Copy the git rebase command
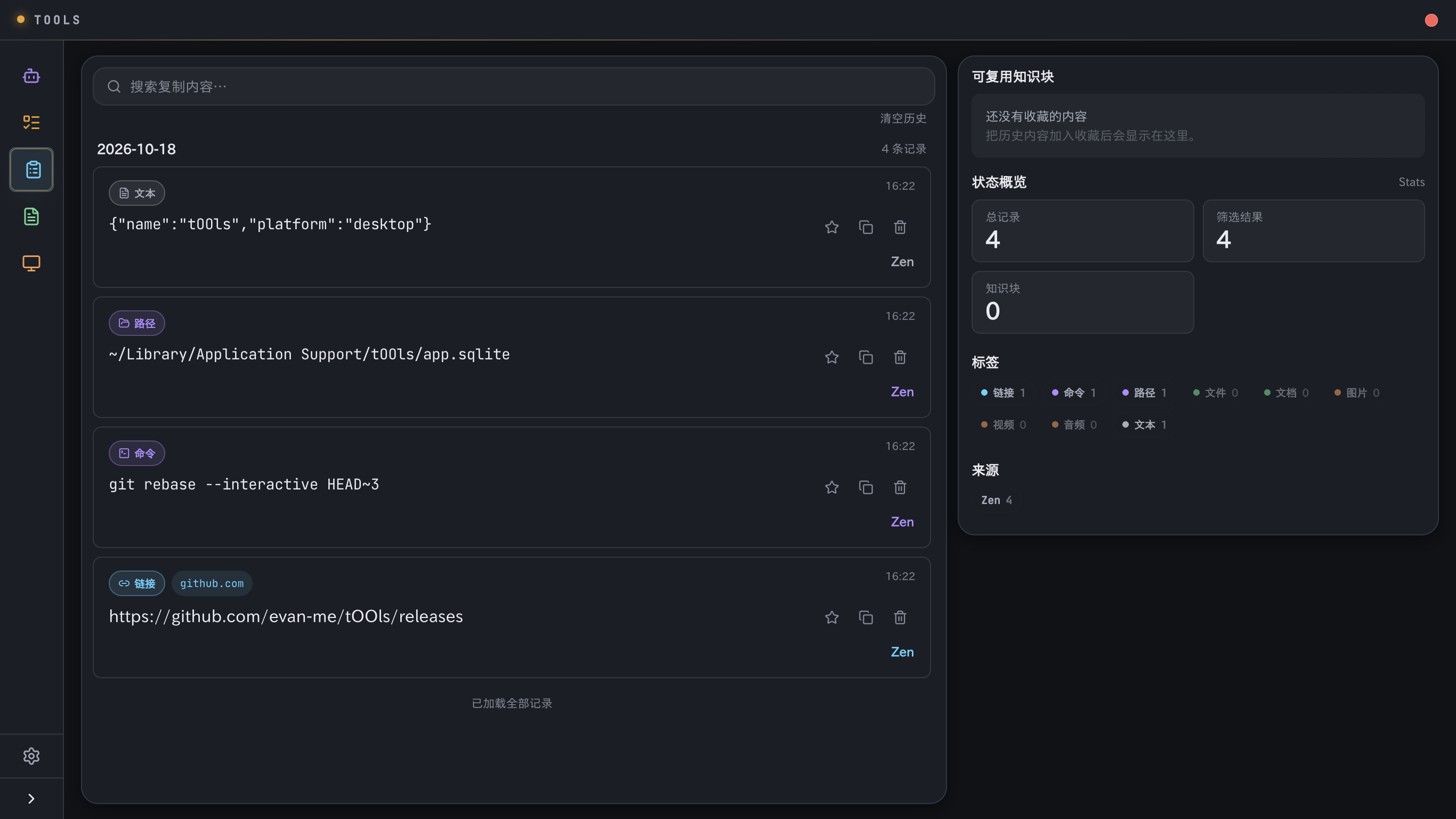This screenshot has width=1456, height=819. [x=866, y=487]
